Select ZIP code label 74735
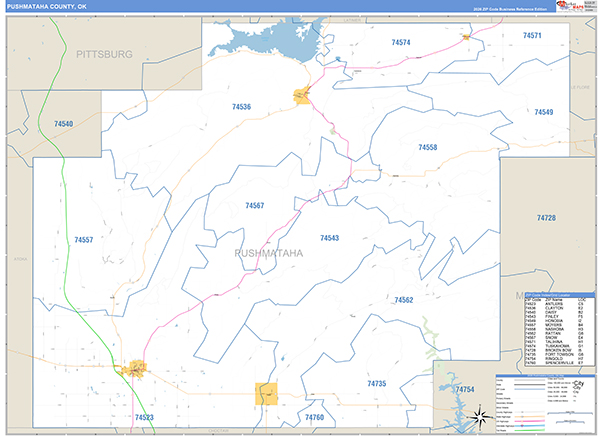This screenshot has height=436, width=600. tap(377, 384)
